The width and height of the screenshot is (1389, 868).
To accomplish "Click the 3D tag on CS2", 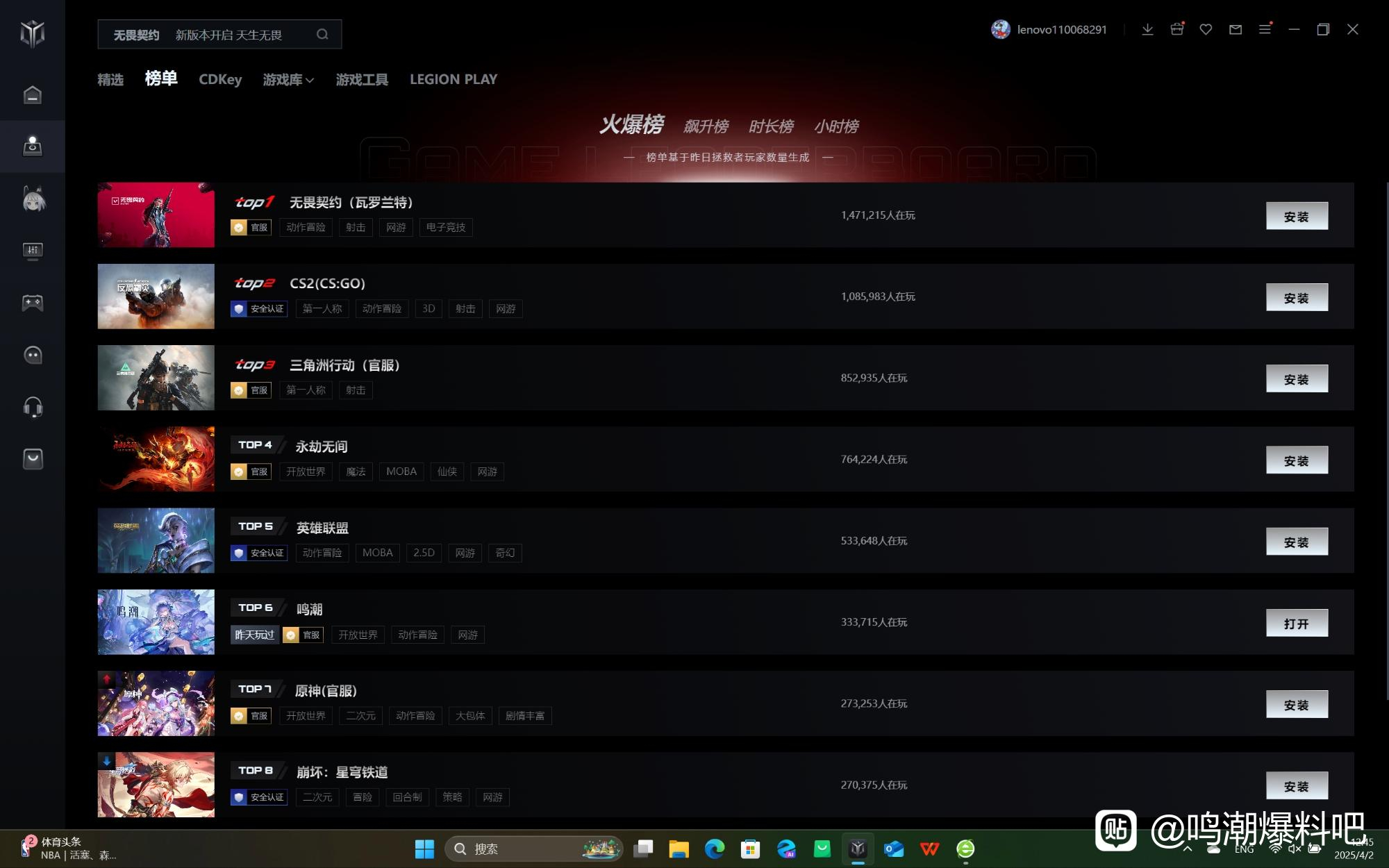I will coord(429,308).
